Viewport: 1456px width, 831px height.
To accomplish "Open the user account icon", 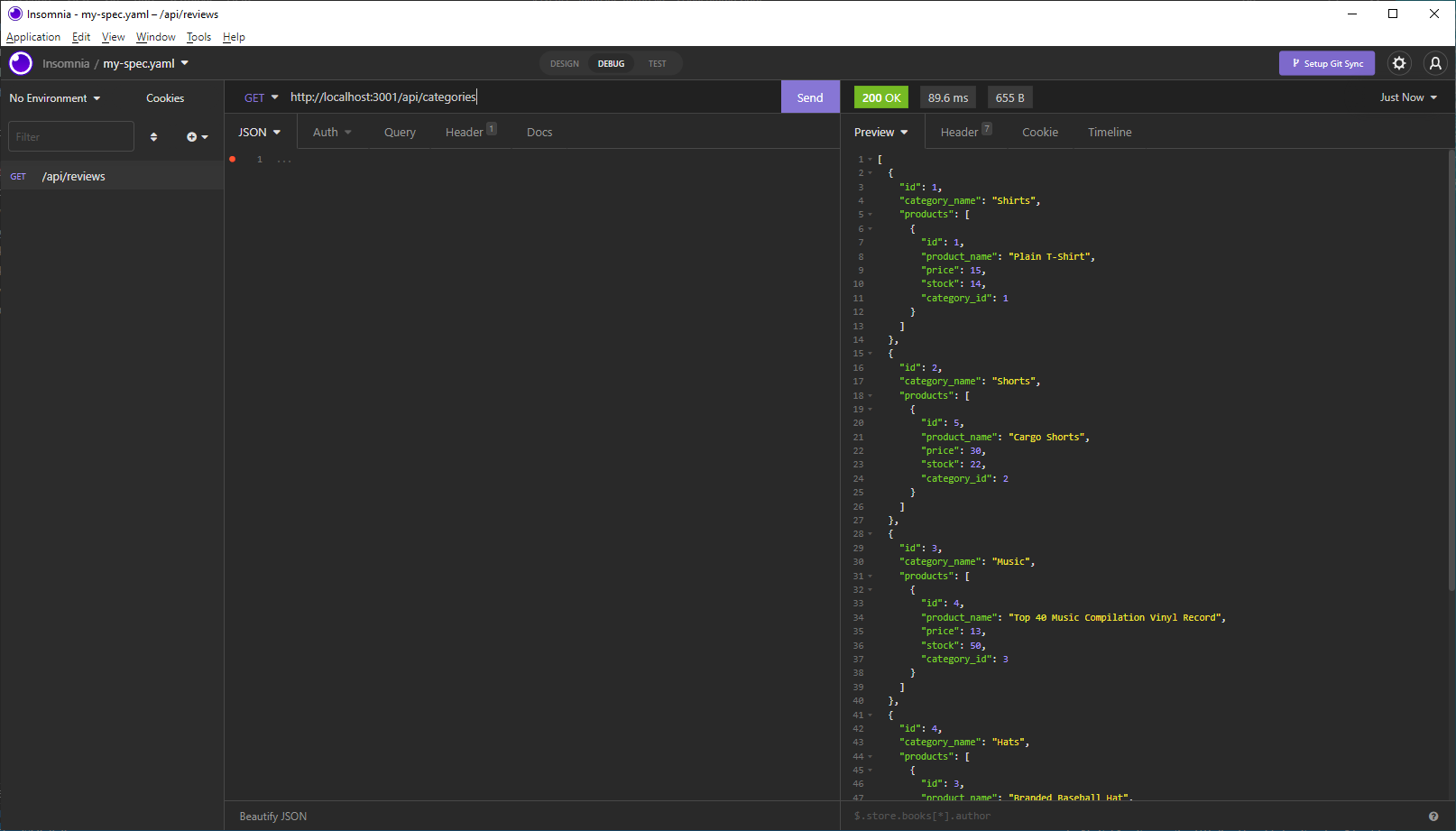I will pyautogui.click(x=1435, y=63).
